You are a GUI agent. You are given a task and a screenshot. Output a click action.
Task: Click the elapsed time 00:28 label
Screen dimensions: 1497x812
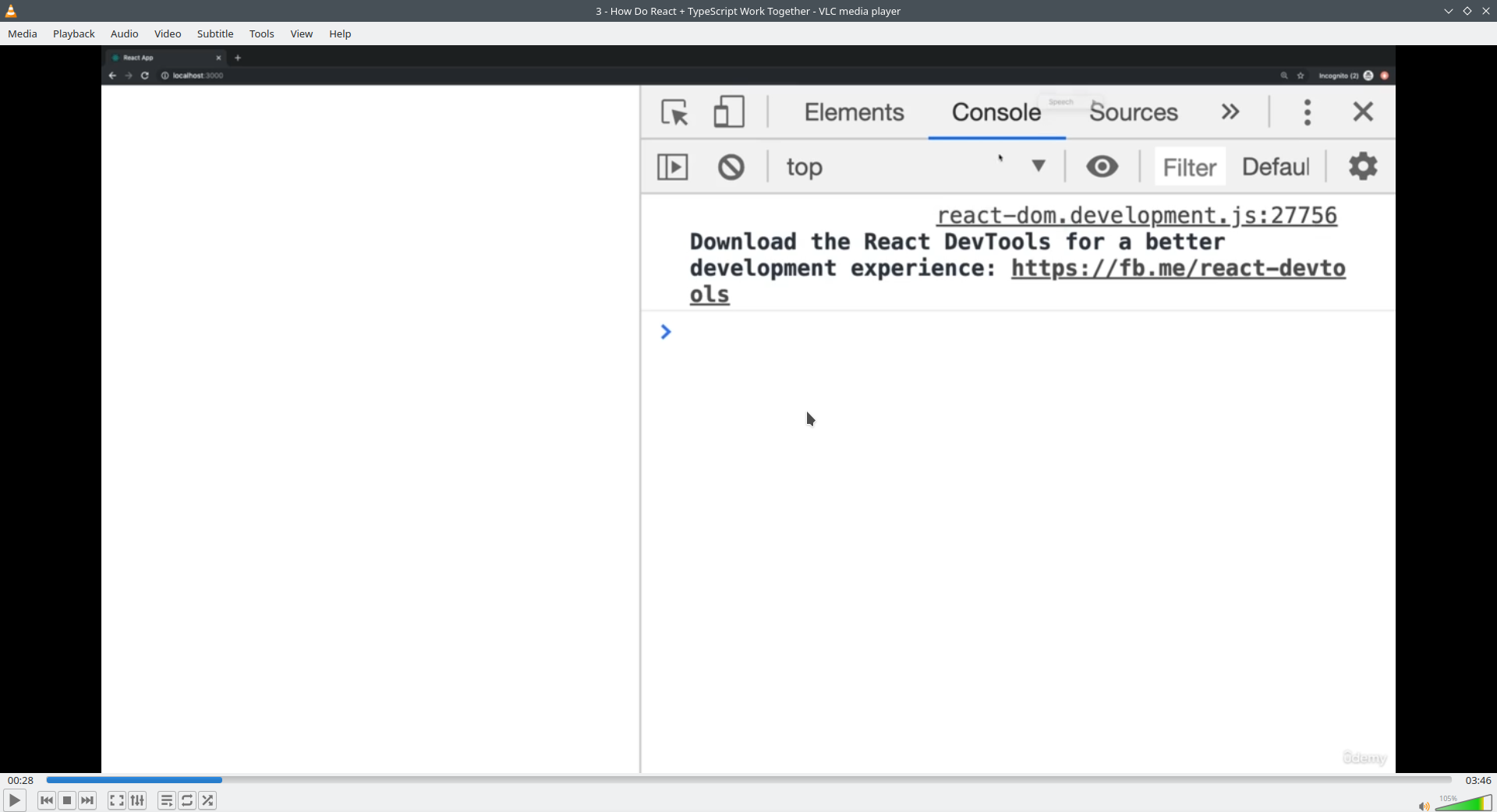point(21,780)
